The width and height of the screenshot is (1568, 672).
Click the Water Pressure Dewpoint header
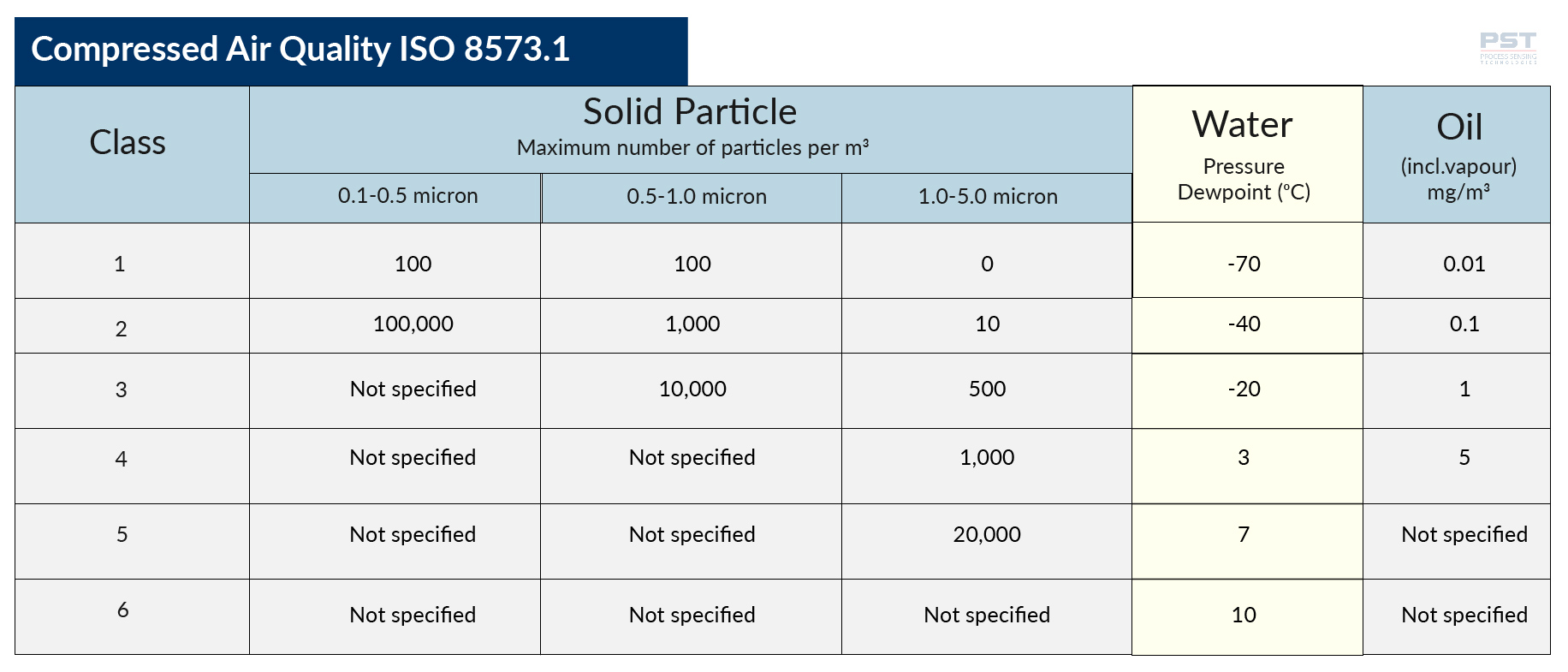(x=1243, y=154)
